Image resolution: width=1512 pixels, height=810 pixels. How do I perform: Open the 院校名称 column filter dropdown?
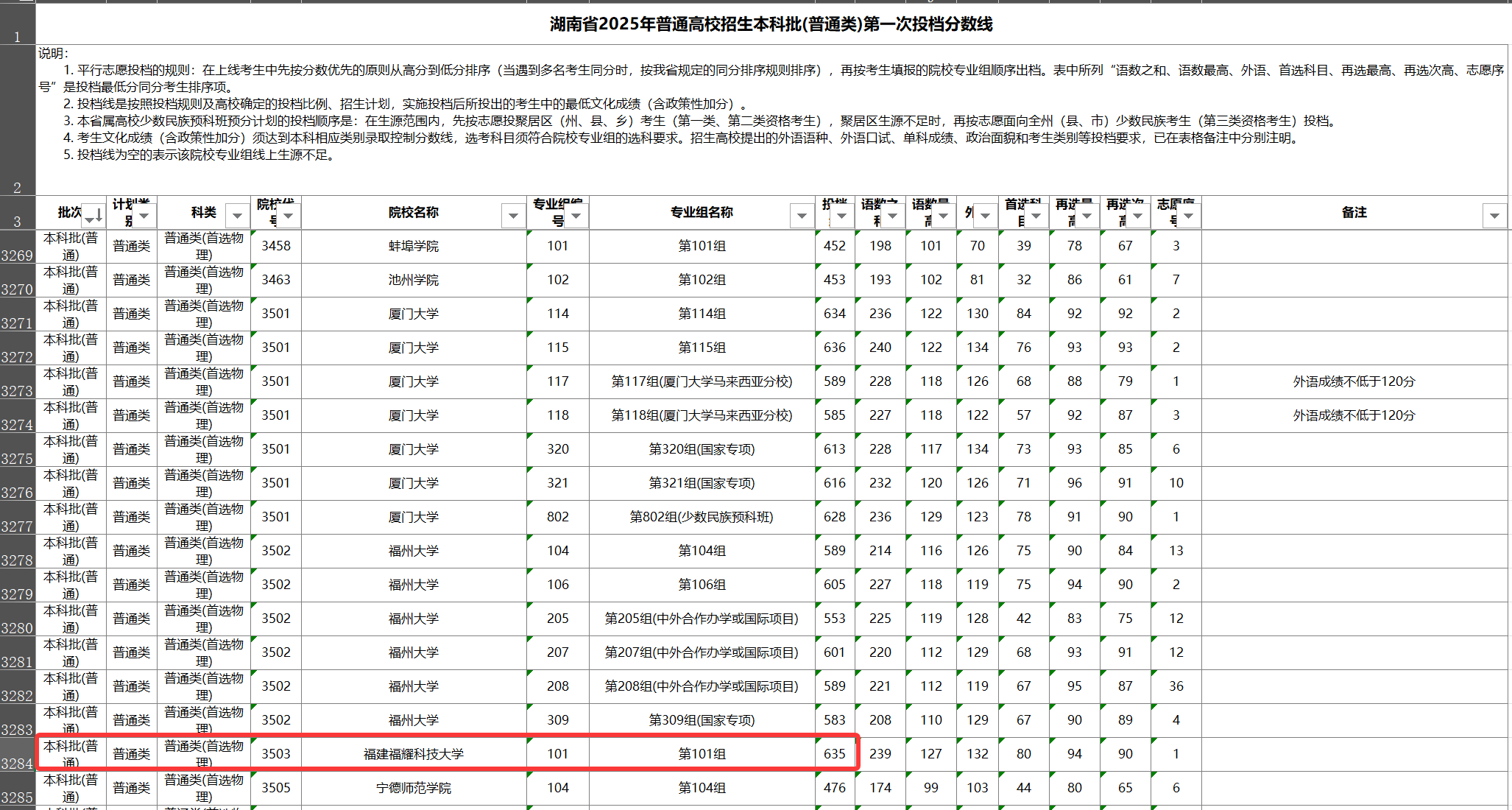coord(513,216)
